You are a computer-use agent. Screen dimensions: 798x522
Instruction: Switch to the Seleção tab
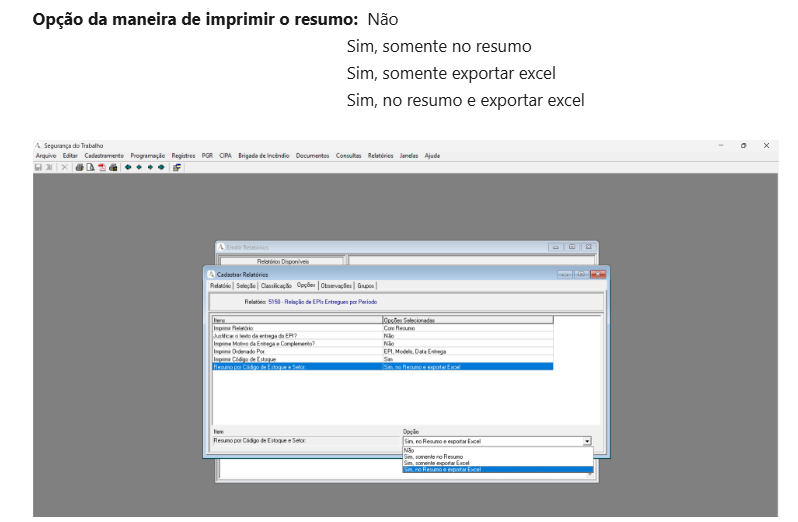245,286
